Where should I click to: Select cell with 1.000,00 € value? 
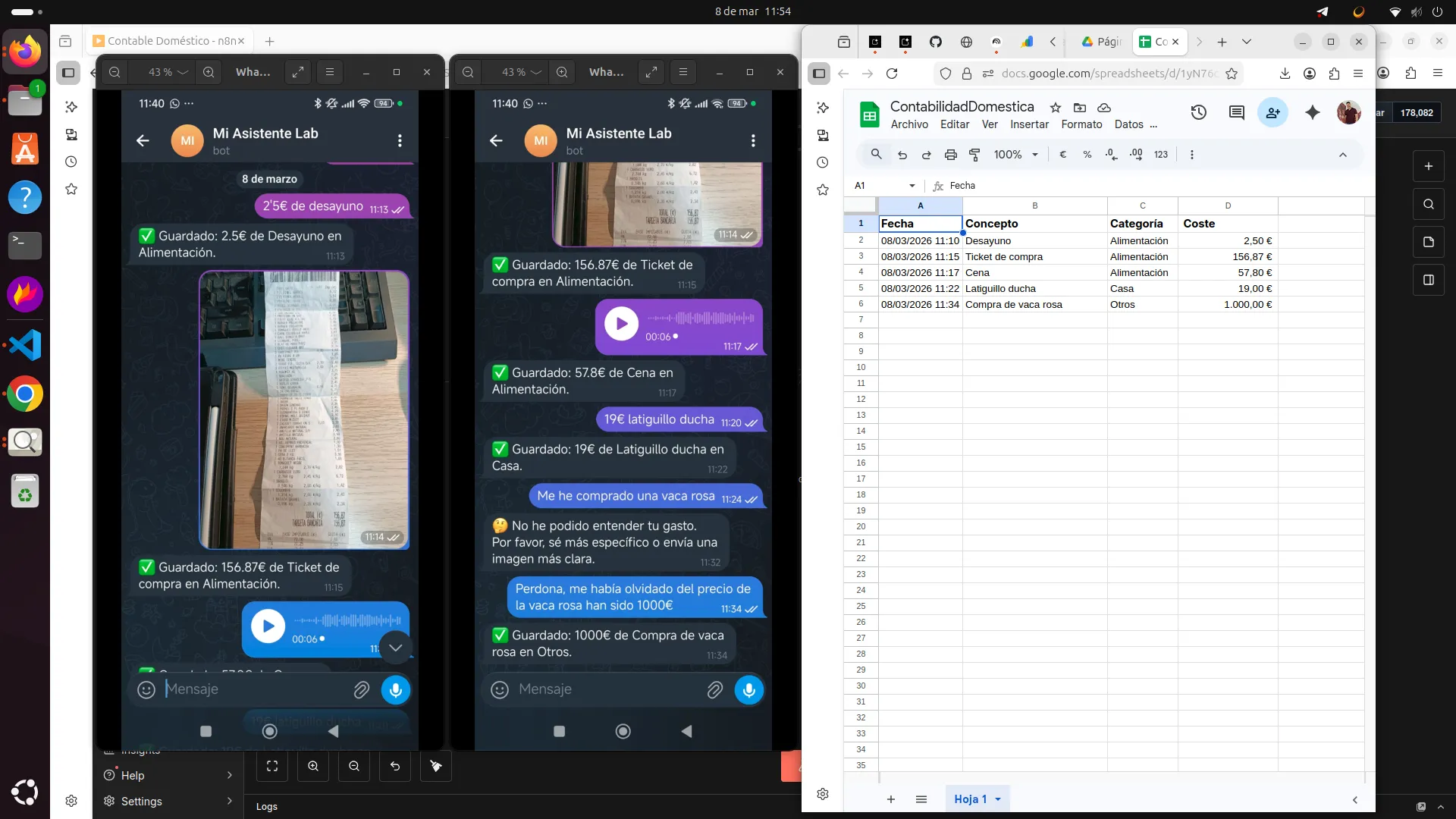tap(1227, 305)
